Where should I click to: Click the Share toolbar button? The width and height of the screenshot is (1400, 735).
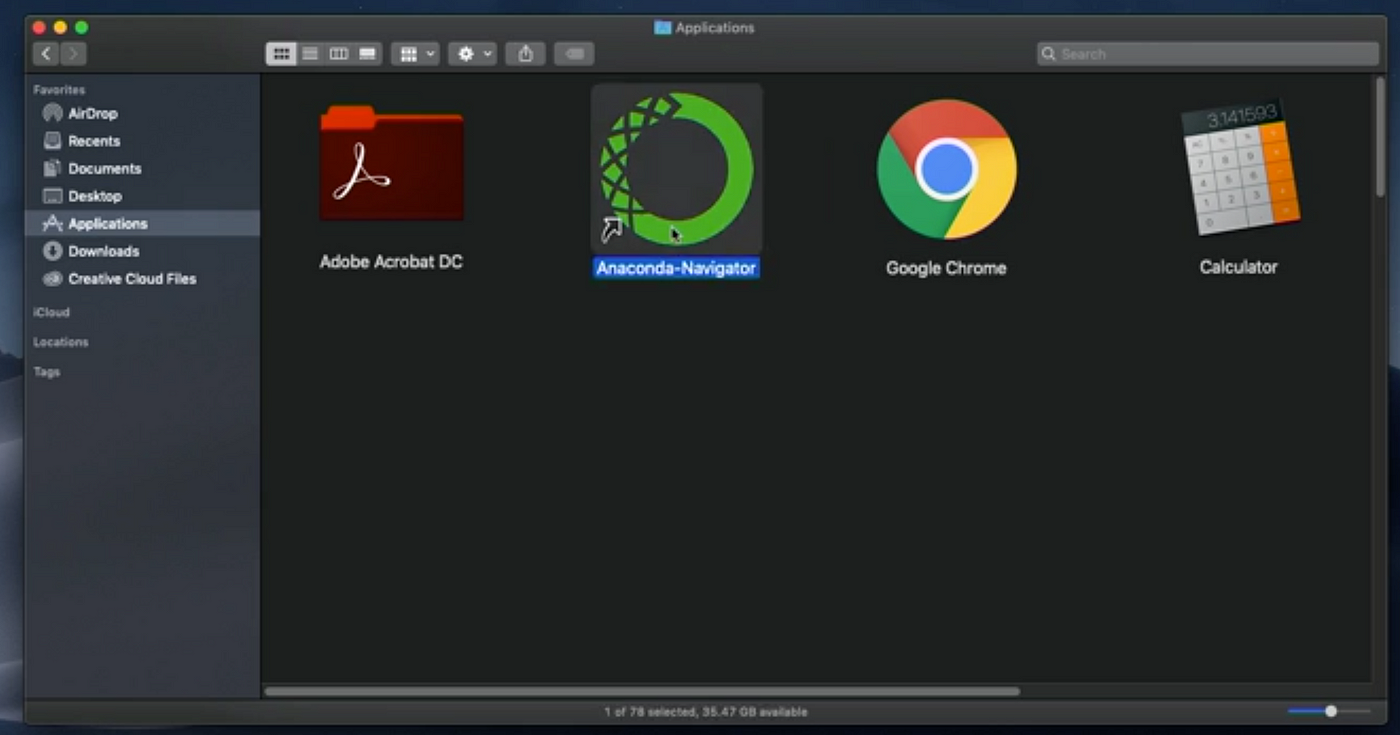click(x=525, y=54)
